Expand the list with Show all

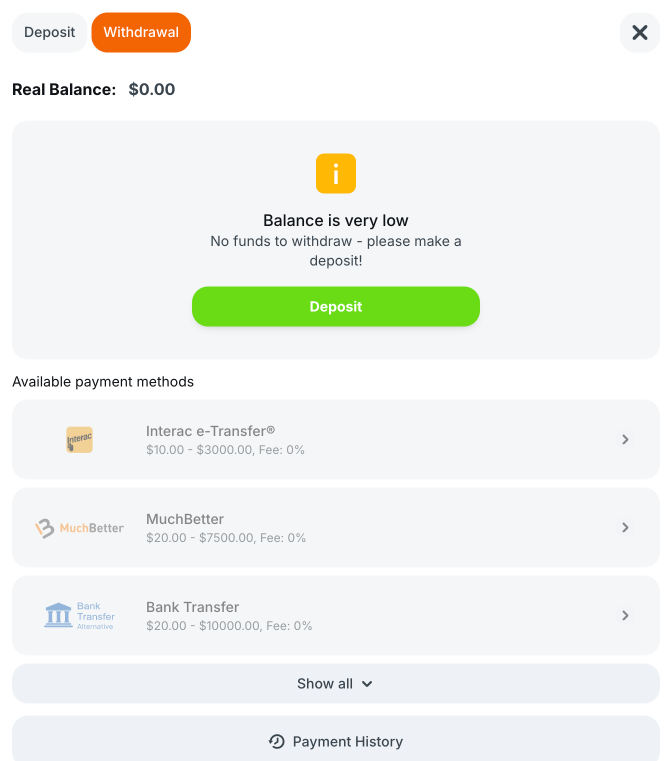click(x=325, y=684)
